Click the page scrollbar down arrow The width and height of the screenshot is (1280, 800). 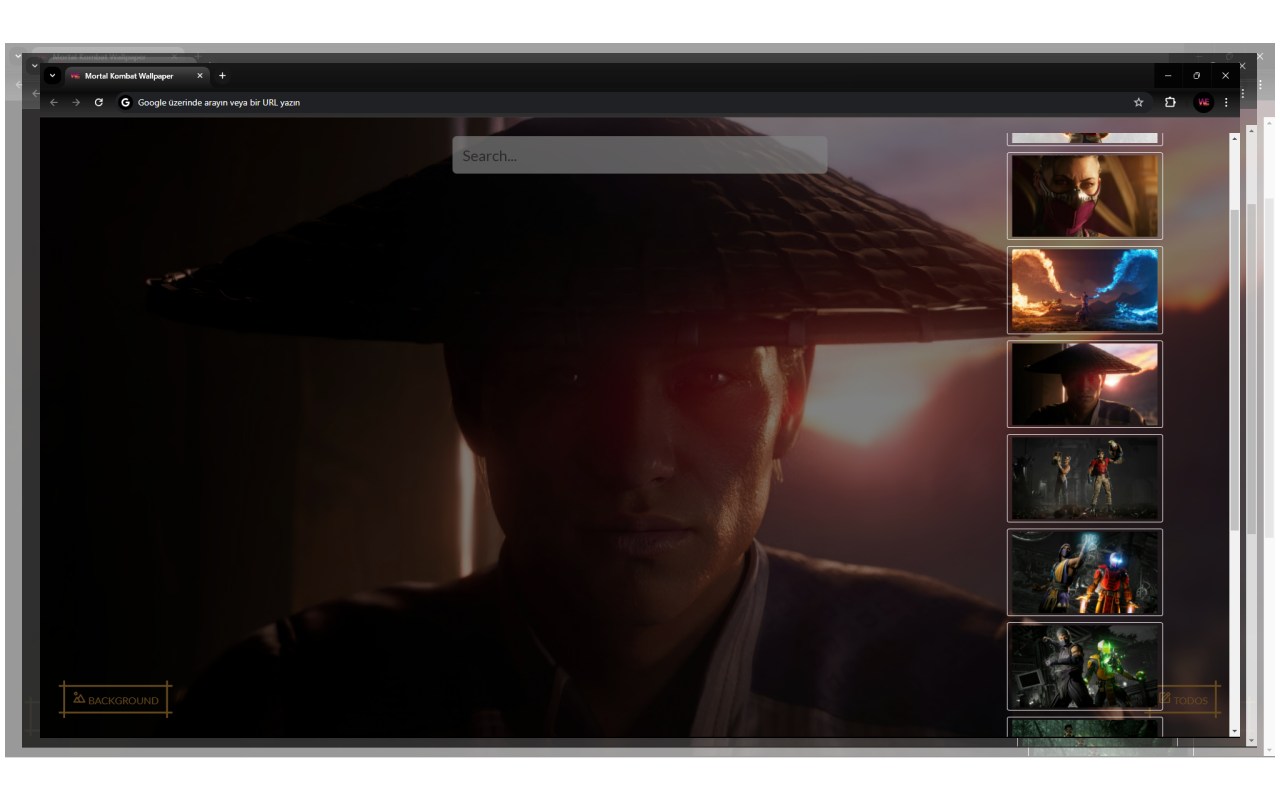tap(1235, 732)
